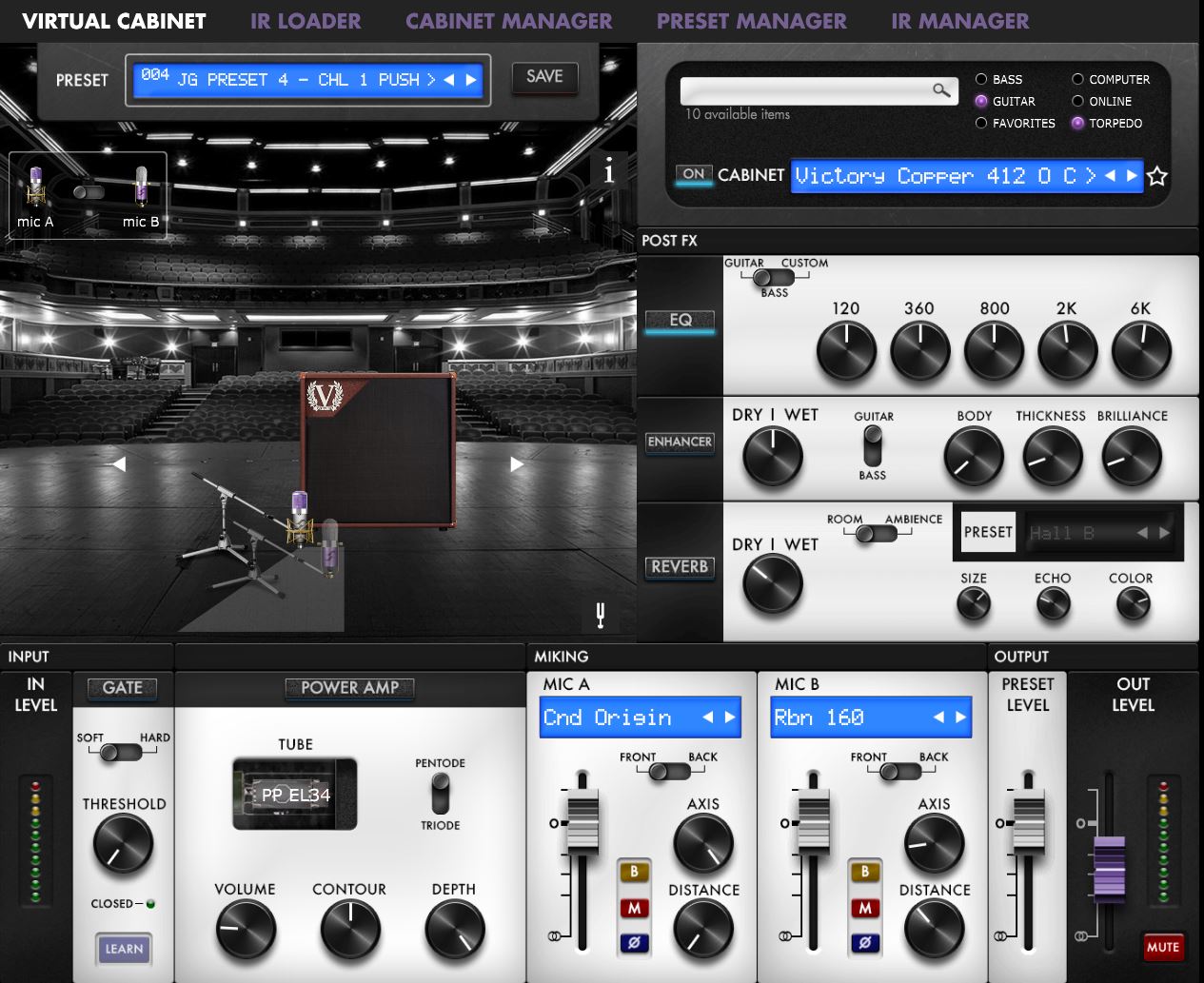Viewport: 1204px width, 983px height.
Task: Select next MIC B model arrow
Action: (x=961, y=717)
